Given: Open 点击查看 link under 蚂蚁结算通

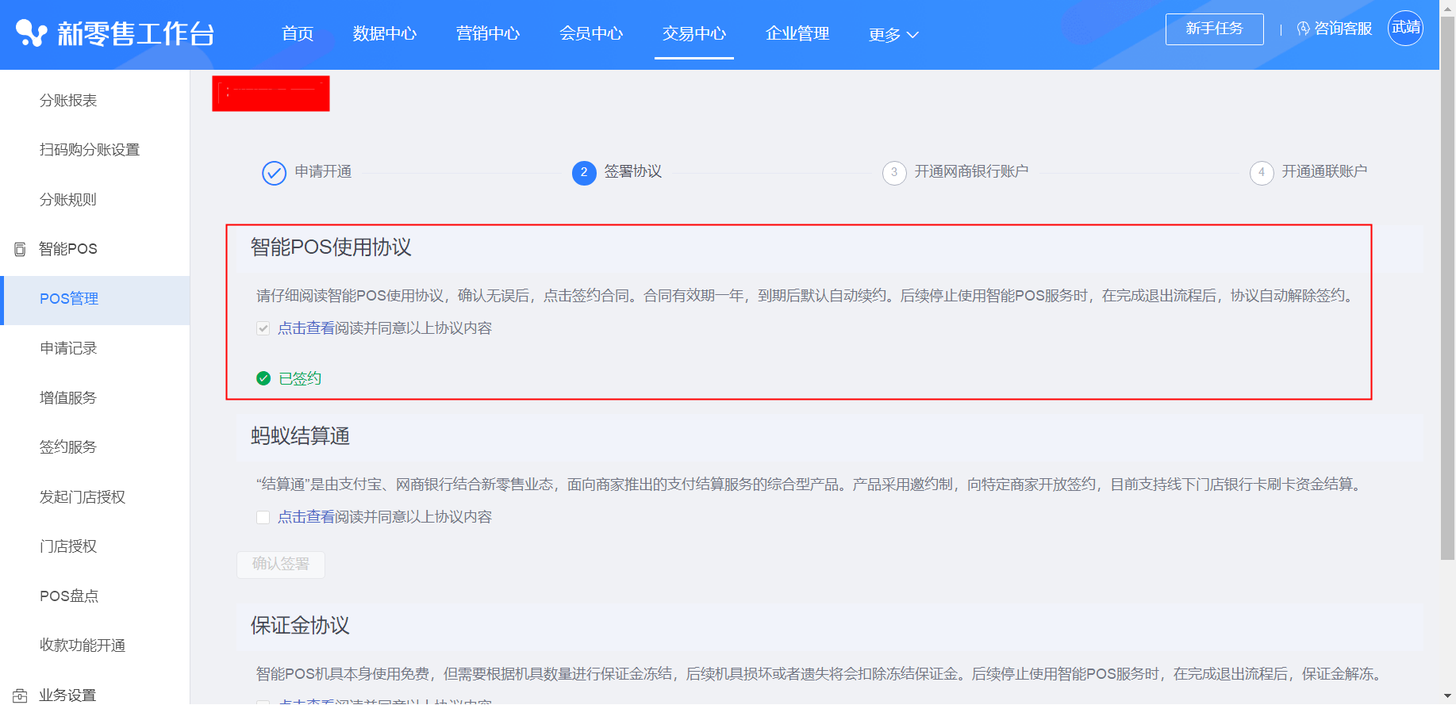Looking at the screenshot, I should coord(306,517).
